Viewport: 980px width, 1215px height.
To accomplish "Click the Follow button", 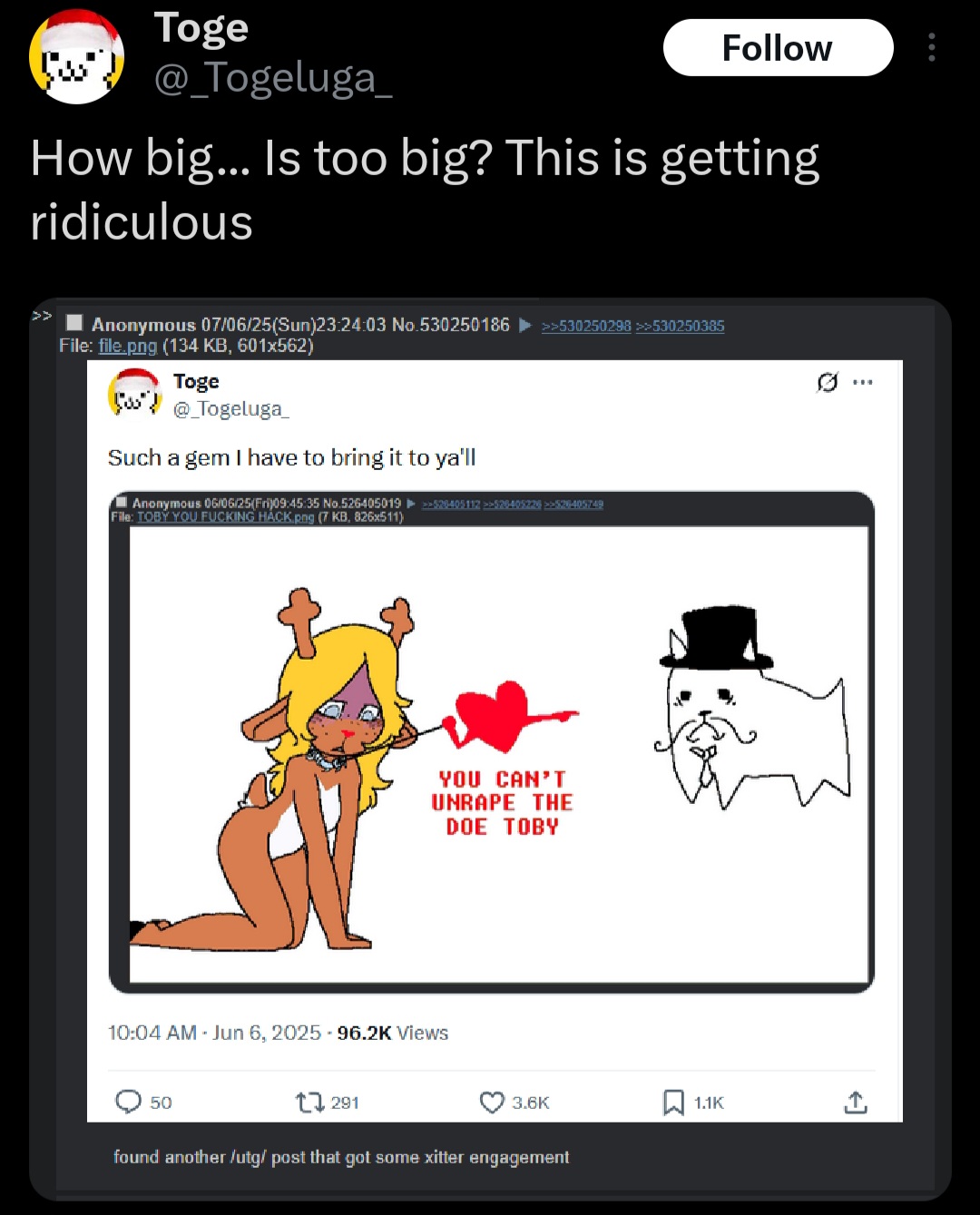I will pyautogui.click(x=778, y=47).
